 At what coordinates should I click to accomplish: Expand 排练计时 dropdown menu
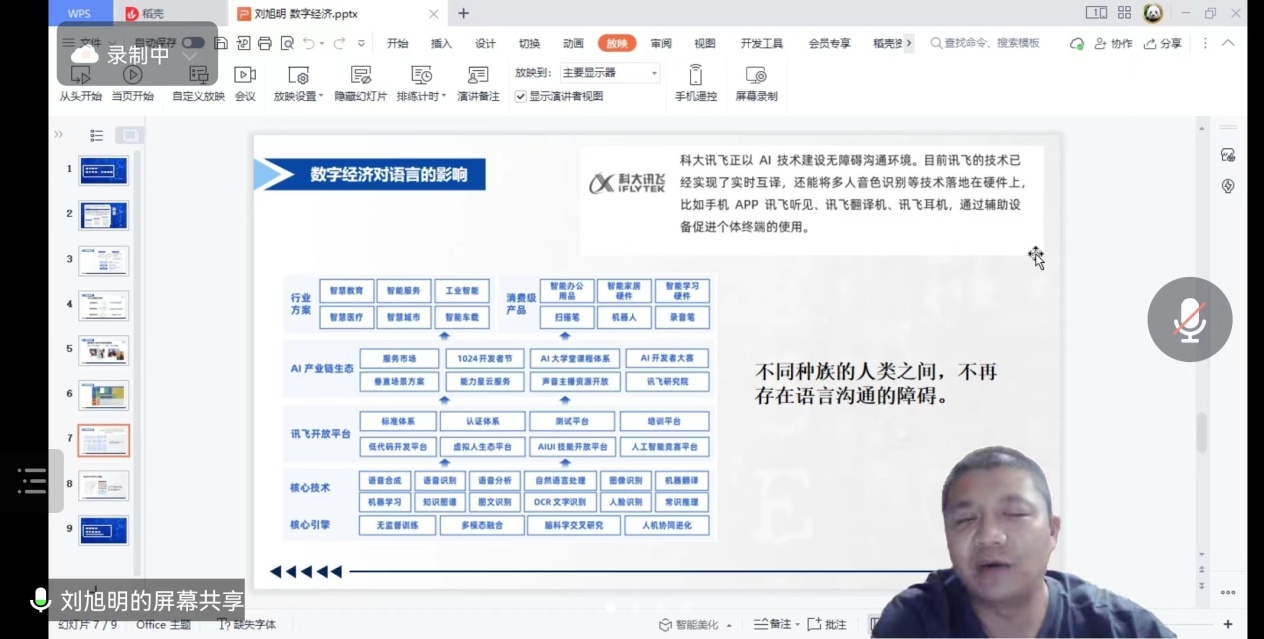click(443, 97)
